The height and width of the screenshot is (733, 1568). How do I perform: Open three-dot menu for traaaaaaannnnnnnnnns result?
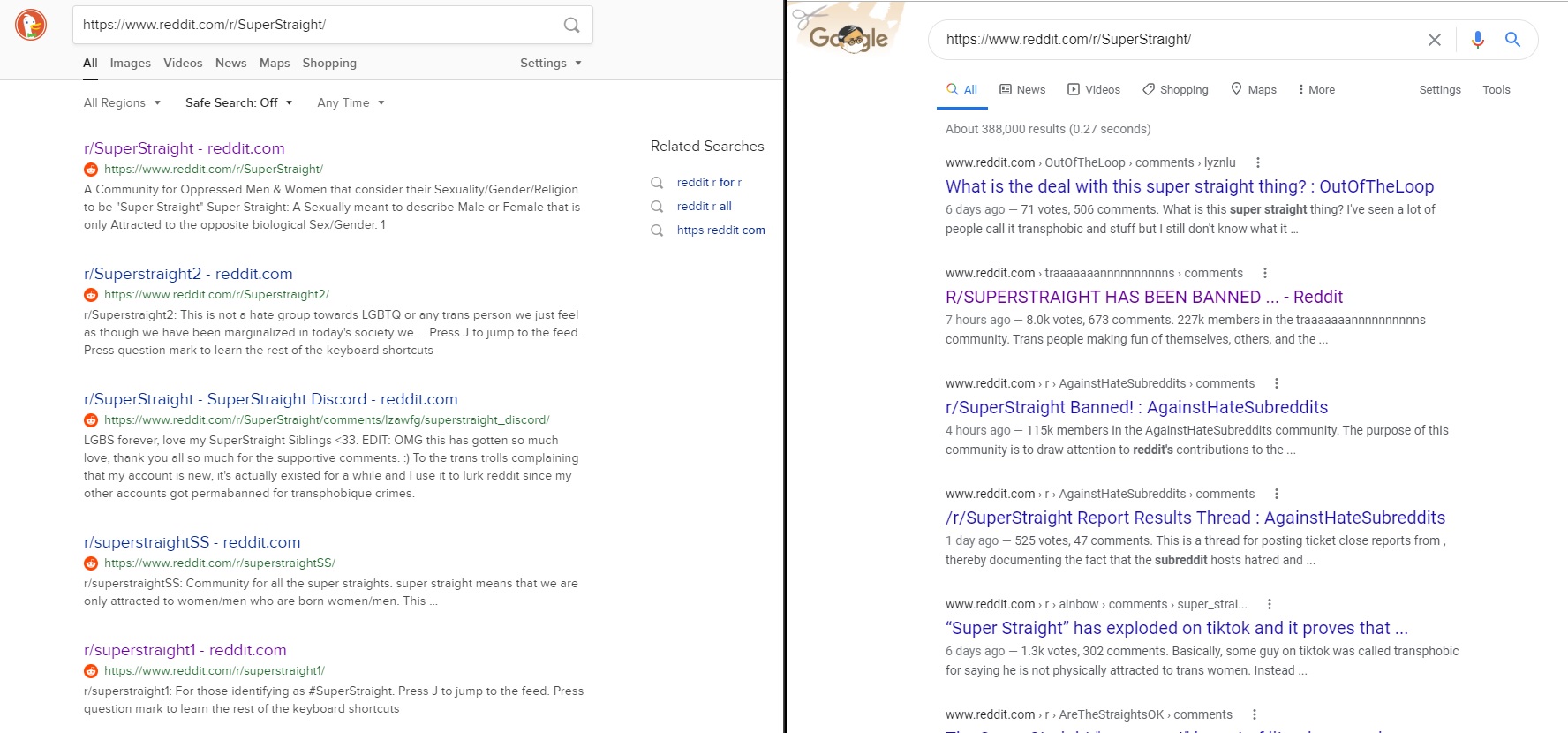pyautogui.click(x=1265, y=273)
